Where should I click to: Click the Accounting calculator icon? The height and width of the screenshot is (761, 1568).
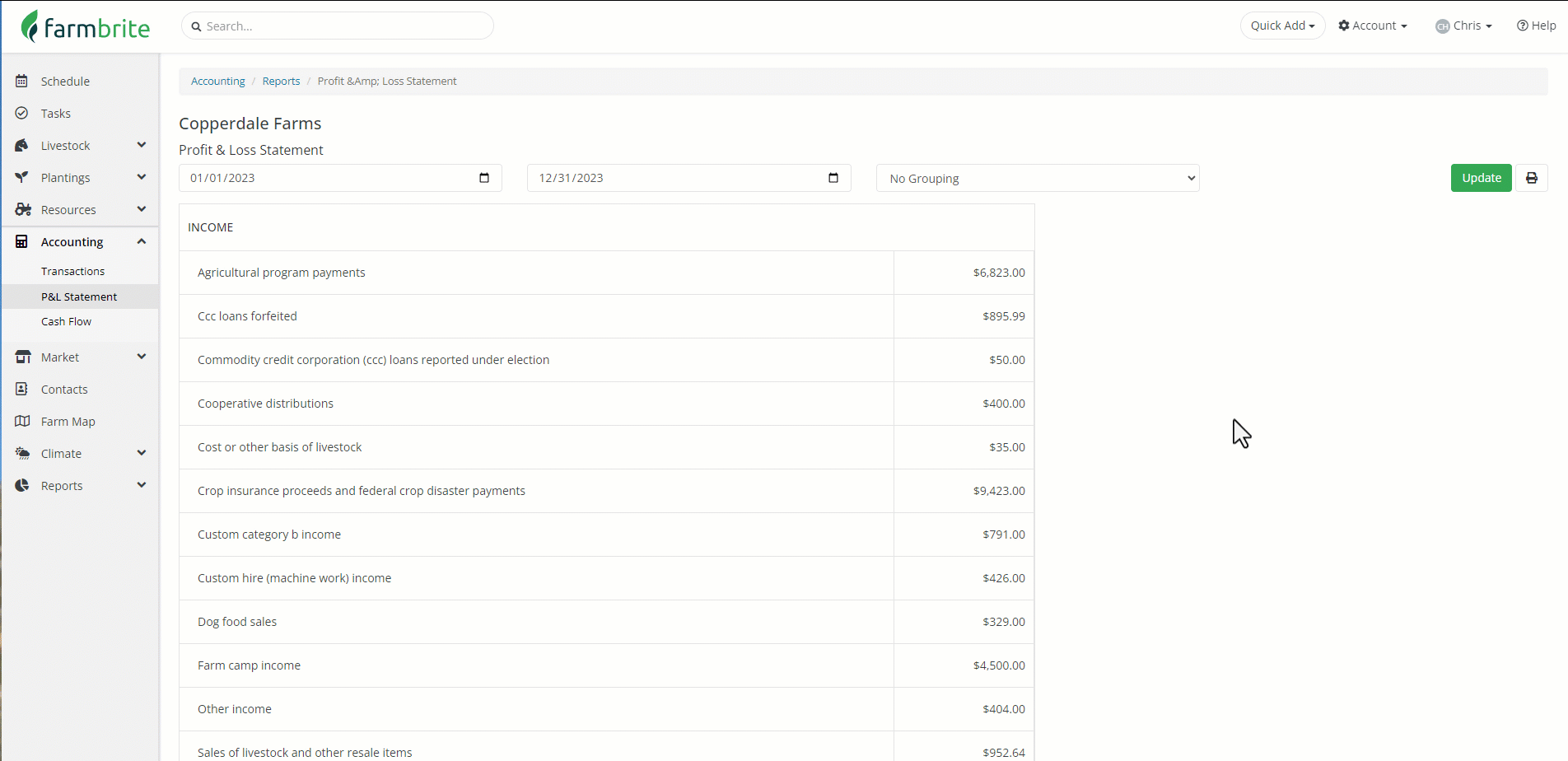click(21, 241)
